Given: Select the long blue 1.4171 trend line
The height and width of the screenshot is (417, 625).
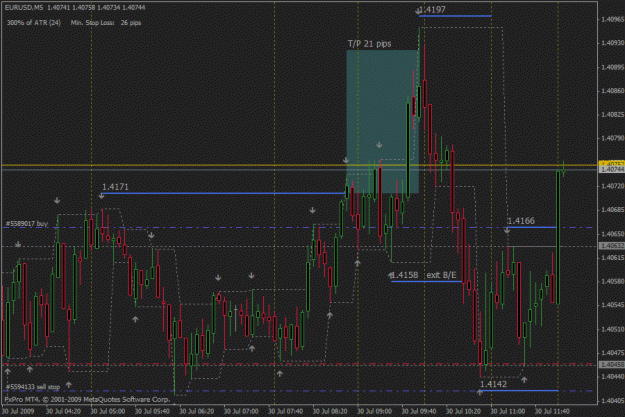Looking at the screenshot, I should tap(223, 193).
